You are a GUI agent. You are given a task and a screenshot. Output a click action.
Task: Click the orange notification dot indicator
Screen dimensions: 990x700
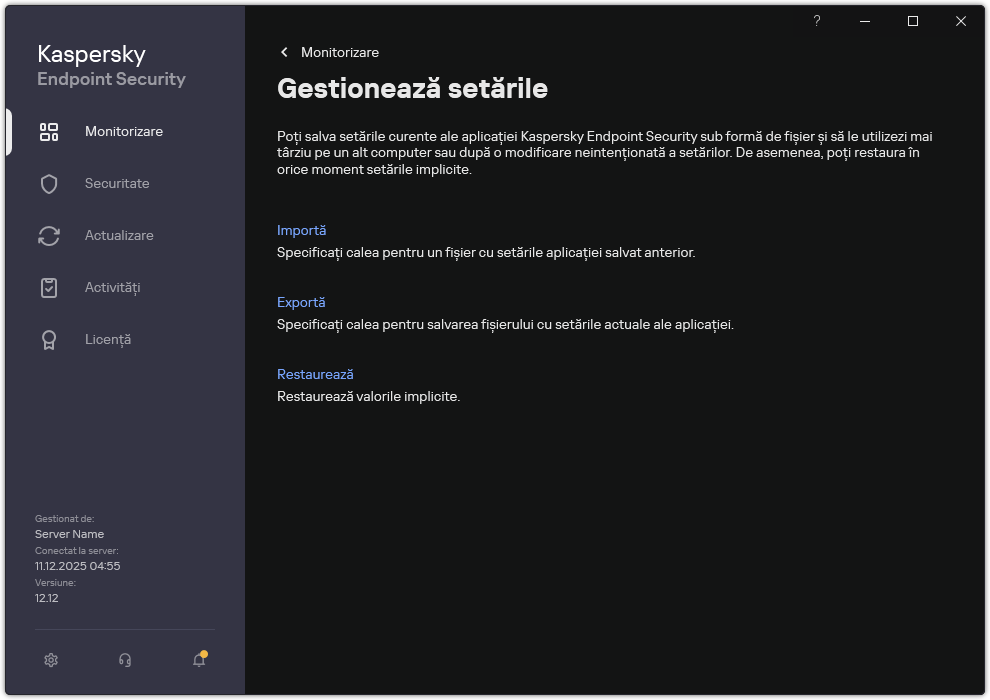[203, 651]
